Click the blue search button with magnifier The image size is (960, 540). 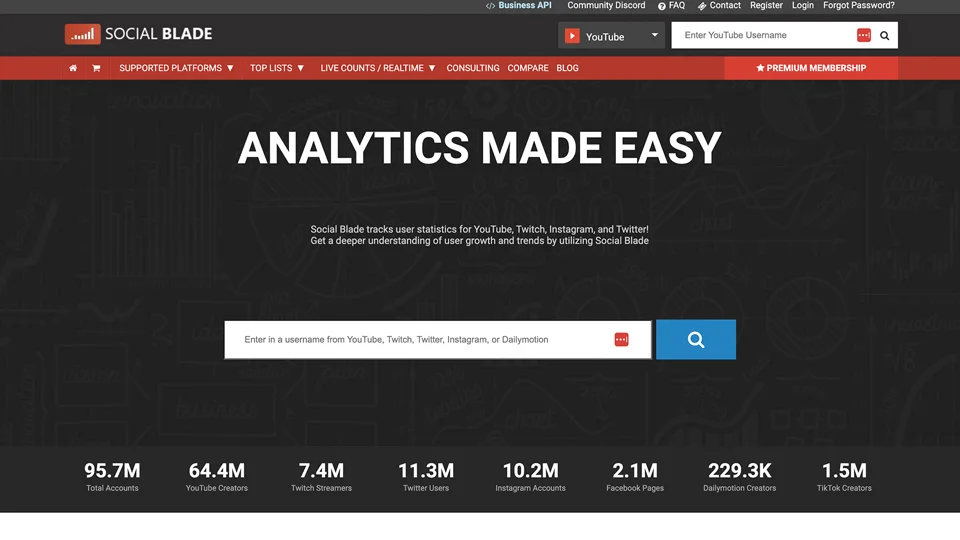point(696,339)
